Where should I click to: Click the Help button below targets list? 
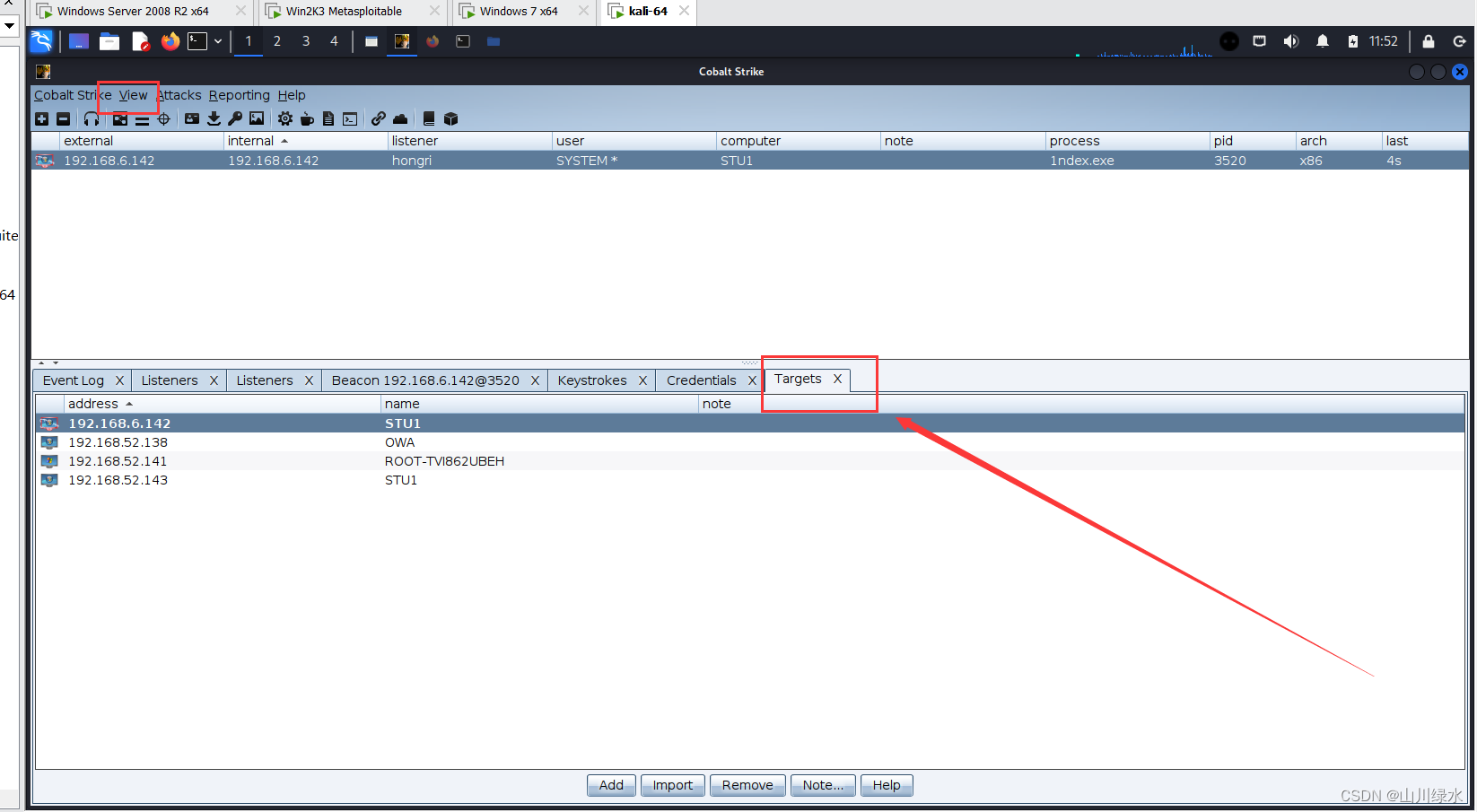tap(887, 785)
